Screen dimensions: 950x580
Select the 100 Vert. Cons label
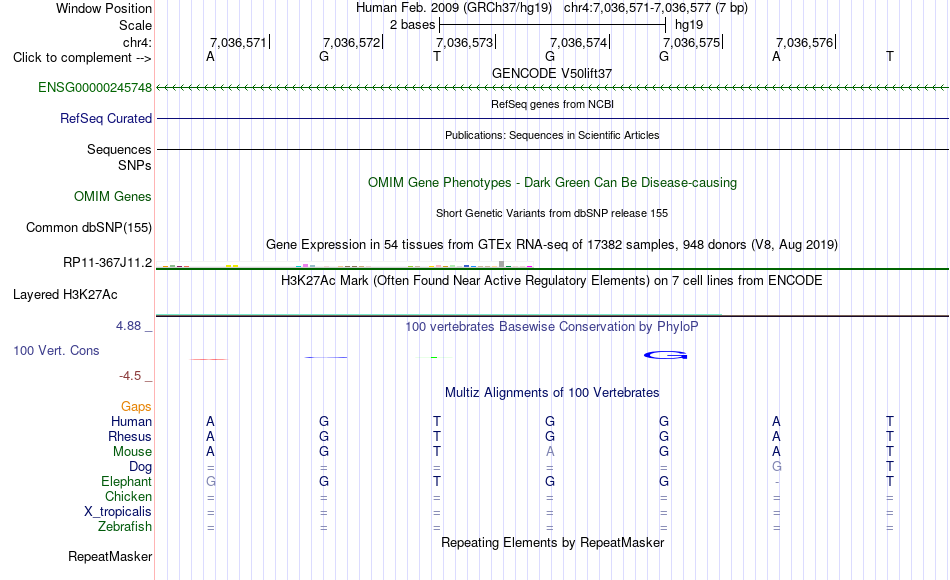pos(56,351)
